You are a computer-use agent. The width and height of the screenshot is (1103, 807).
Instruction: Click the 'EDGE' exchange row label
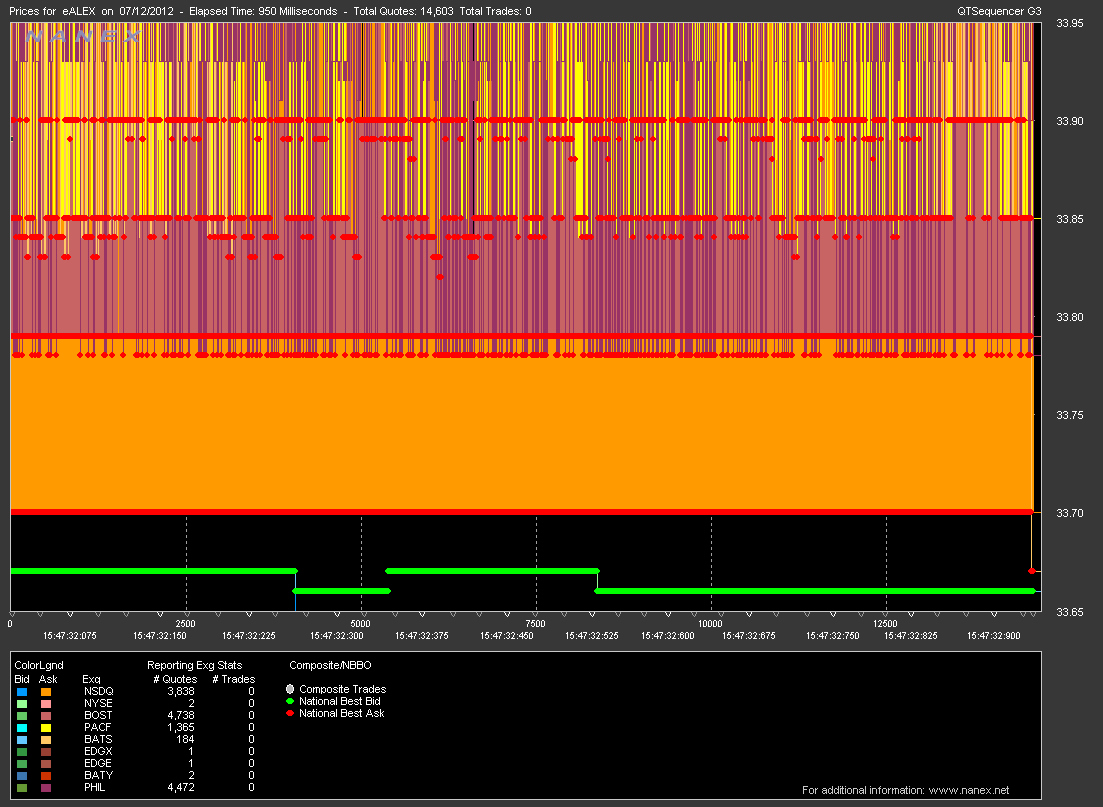(x=98, y=763)
